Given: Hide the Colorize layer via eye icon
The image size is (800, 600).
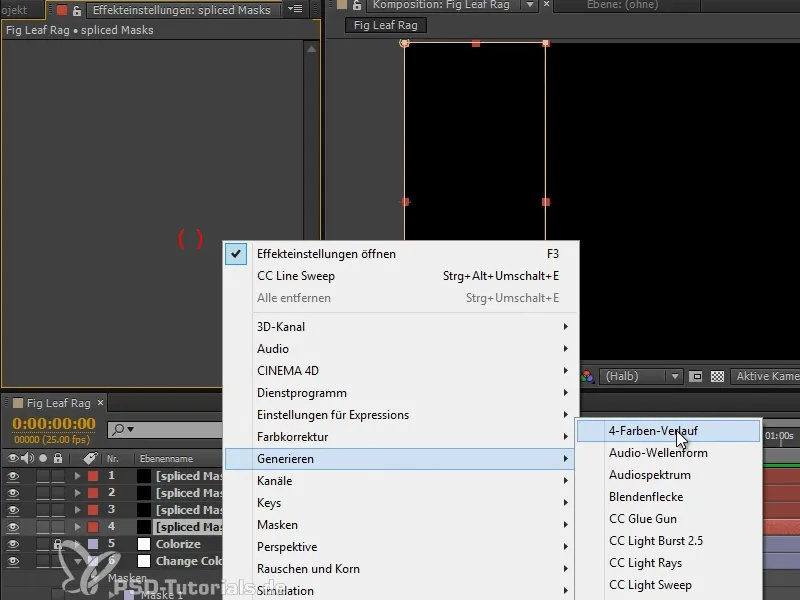Looking at the screenshot, I should (x=13, y=544).
